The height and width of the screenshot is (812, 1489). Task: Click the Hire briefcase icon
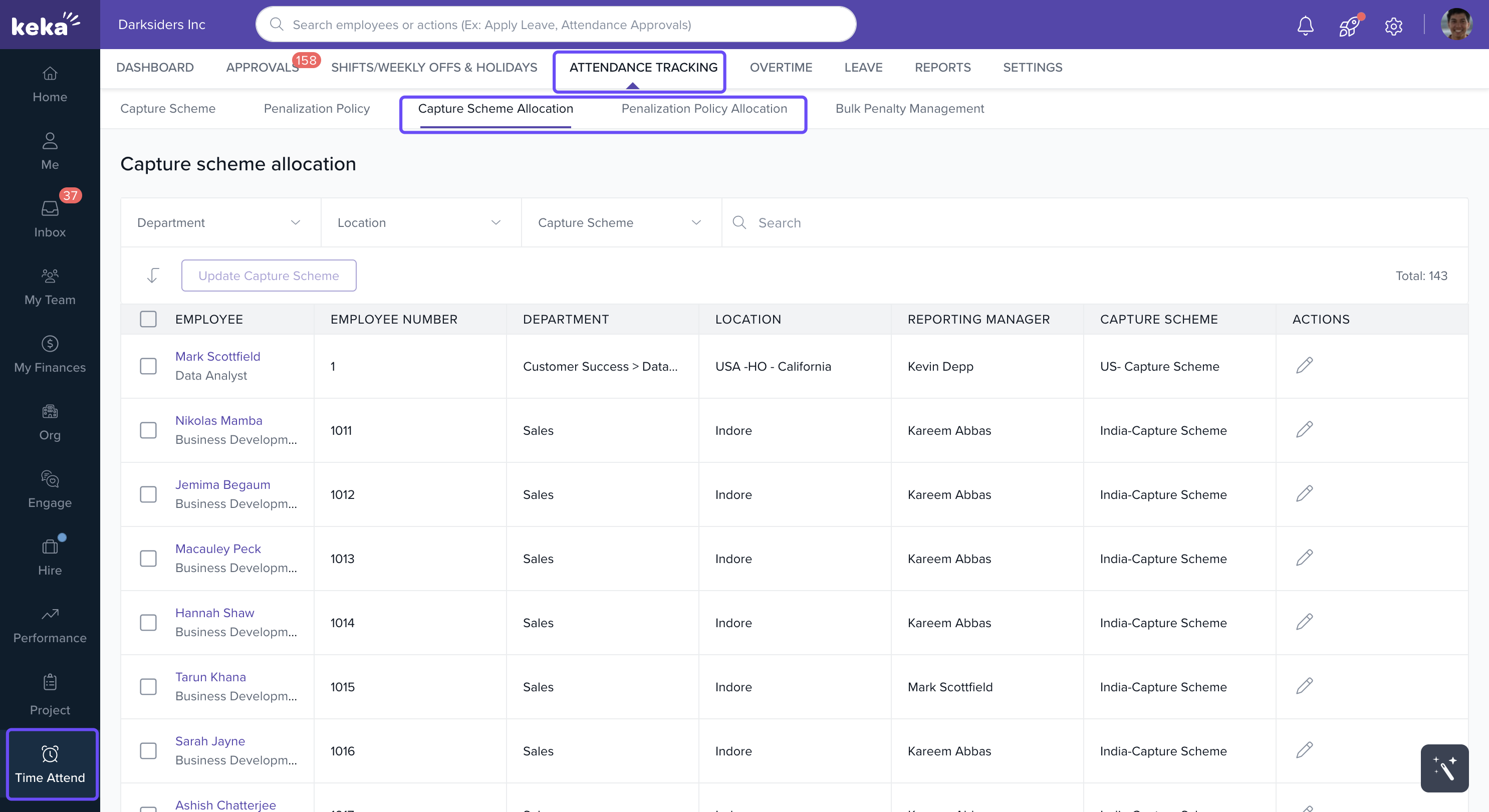coord(50,546)
